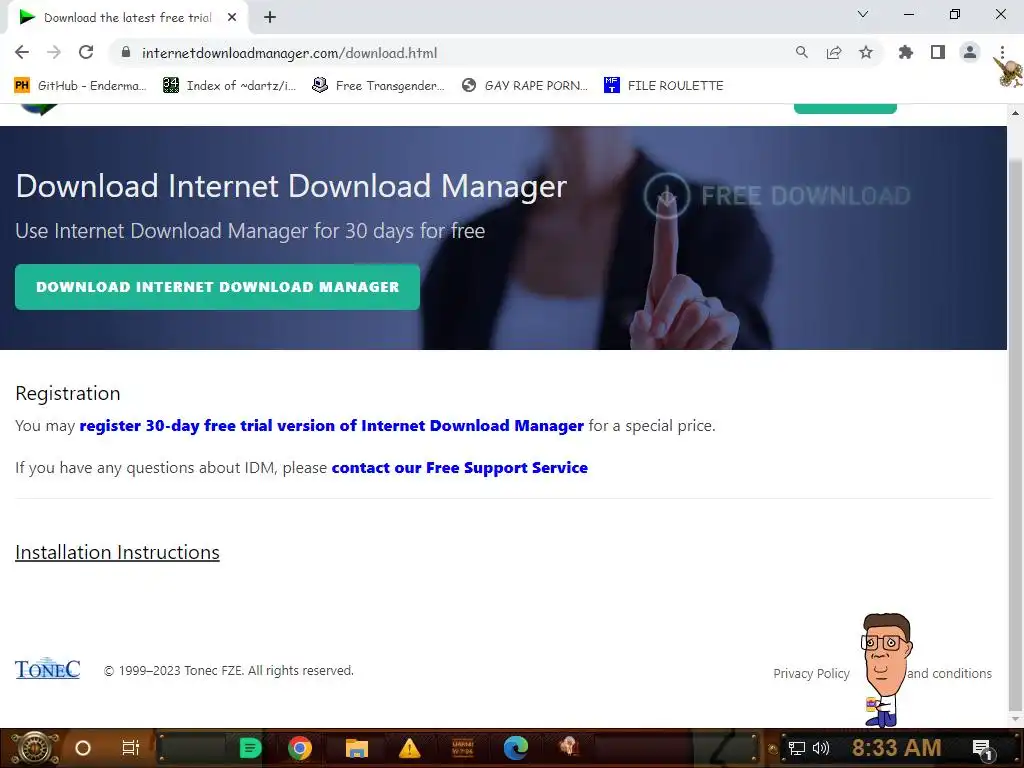Open Cortana circle on taskbar
Viewport: 1024px width, 768px height.
(83, 748)
